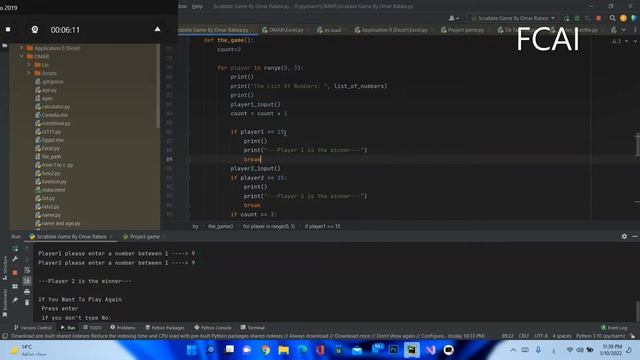Click the red Stop icon in toolbar
The height and width of the screenshot is (360, 640).
point(598,18)
